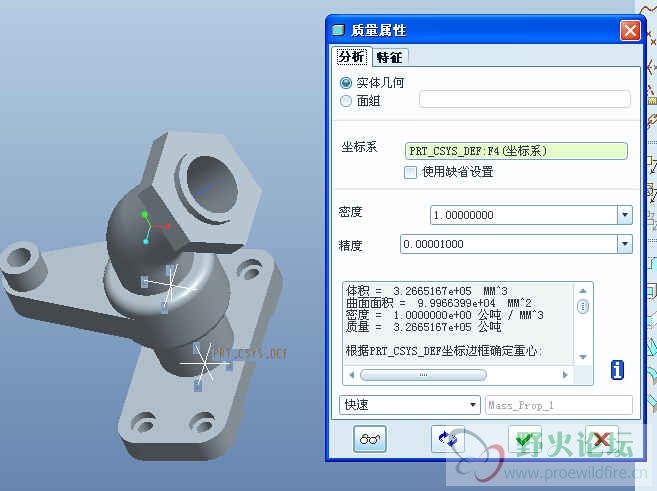Open the blue info icon

click(x=617, y=370)
